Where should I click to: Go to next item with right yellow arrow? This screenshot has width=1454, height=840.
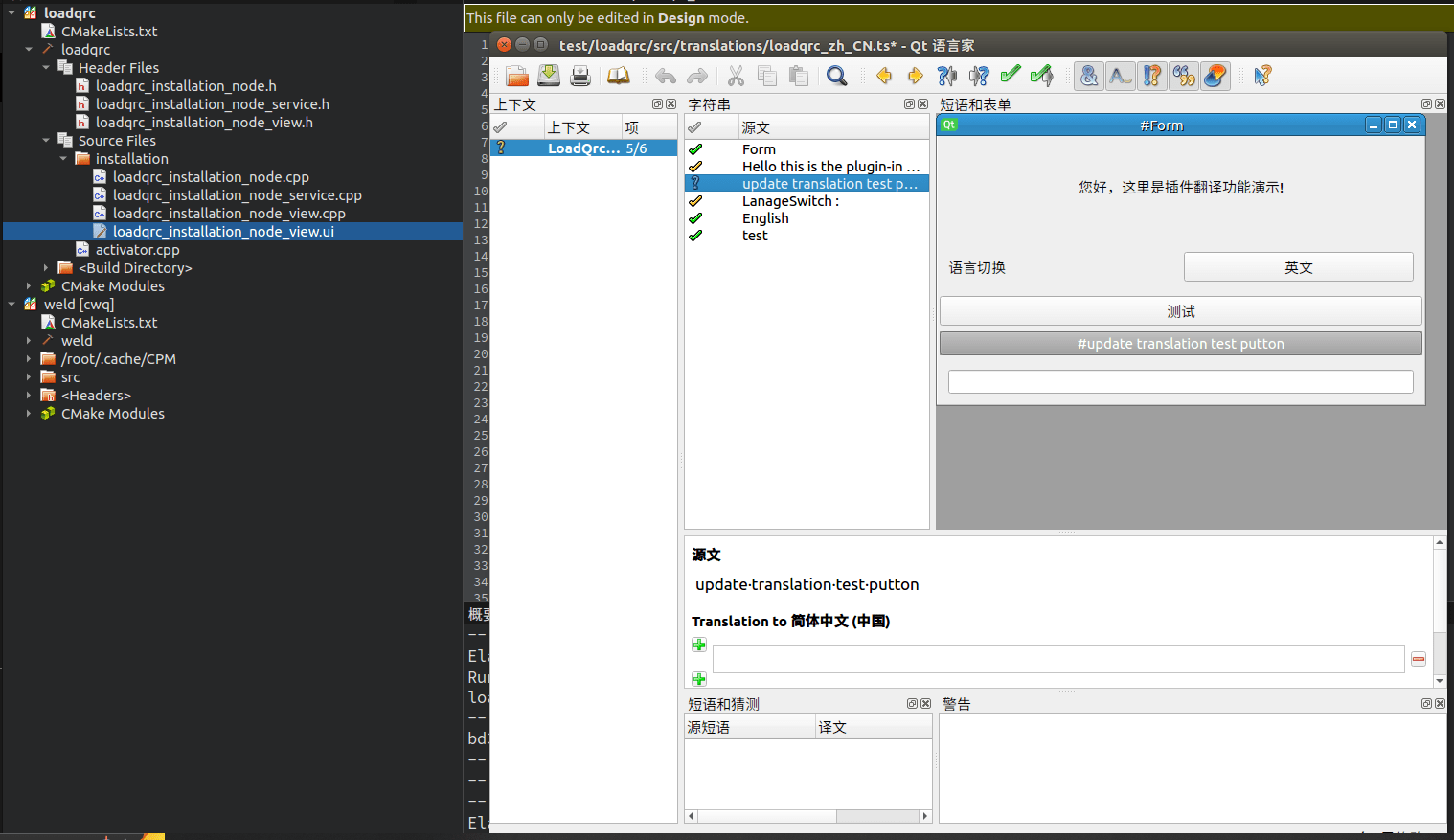[x=916, y=76]
